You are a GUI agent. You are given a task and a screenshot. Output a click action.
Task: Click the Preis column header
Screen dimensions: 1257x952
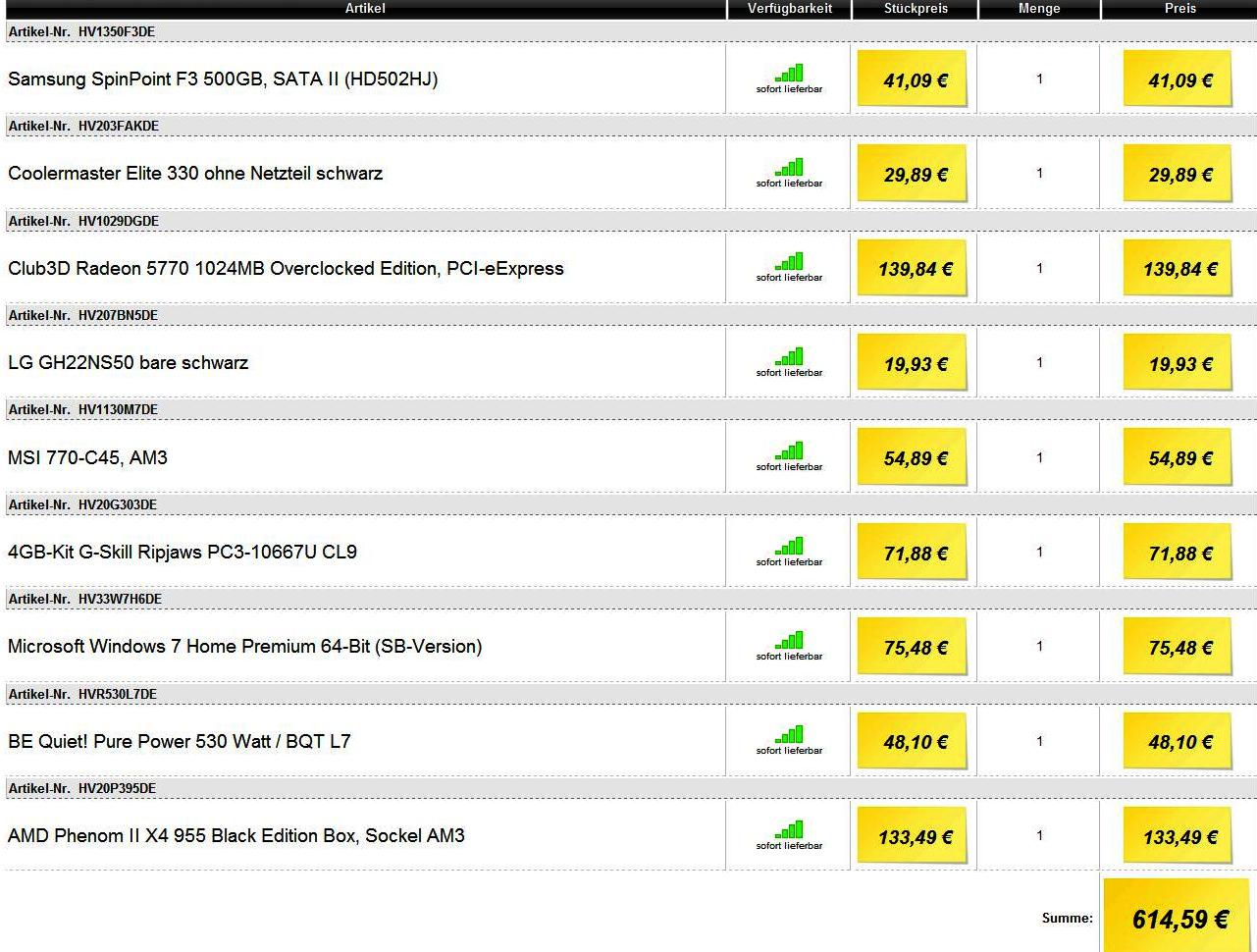1179,9
